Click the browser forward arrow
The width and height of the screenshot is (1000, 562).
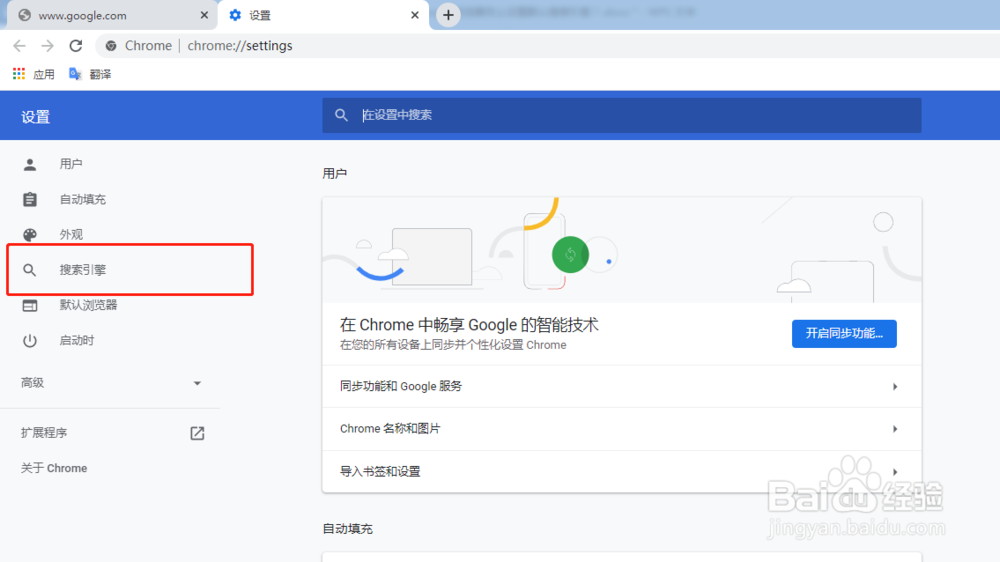(x=47, y=46)
